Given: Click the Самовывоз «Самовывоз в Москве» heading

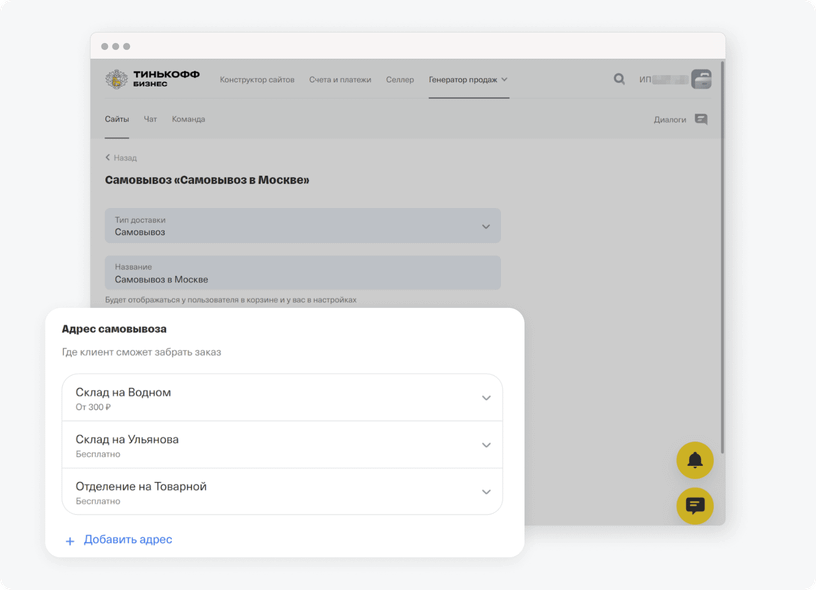Looking at the screenshot, I should tap(207, 180).
